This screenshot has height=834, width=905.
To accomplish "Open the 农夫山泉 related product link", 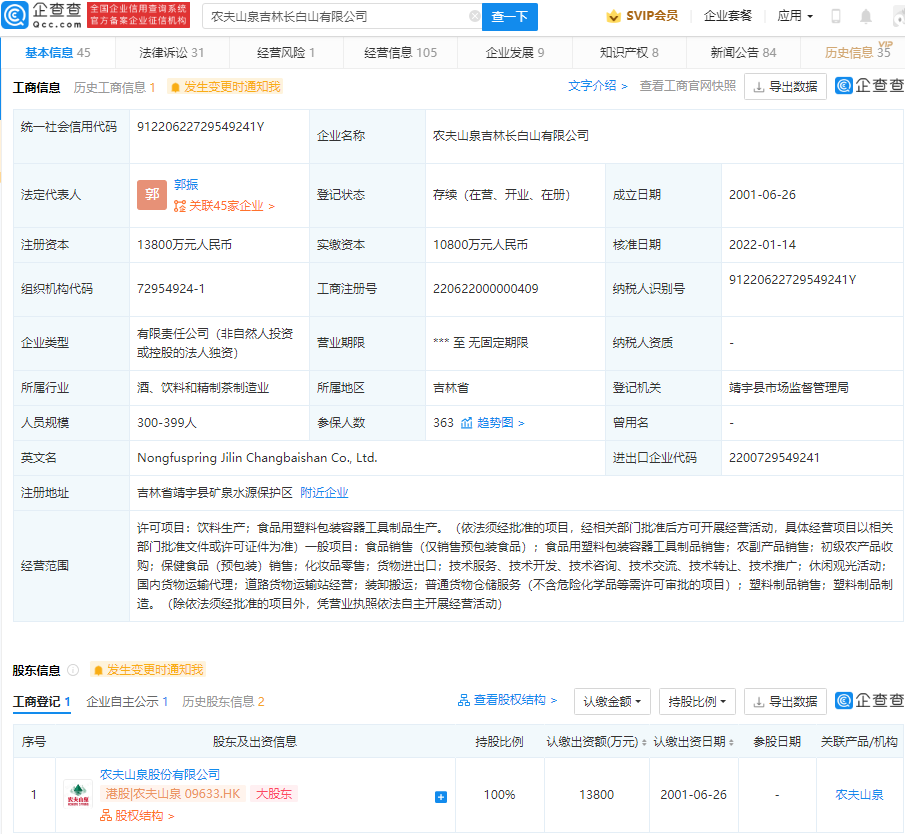I will click(859, 795).
